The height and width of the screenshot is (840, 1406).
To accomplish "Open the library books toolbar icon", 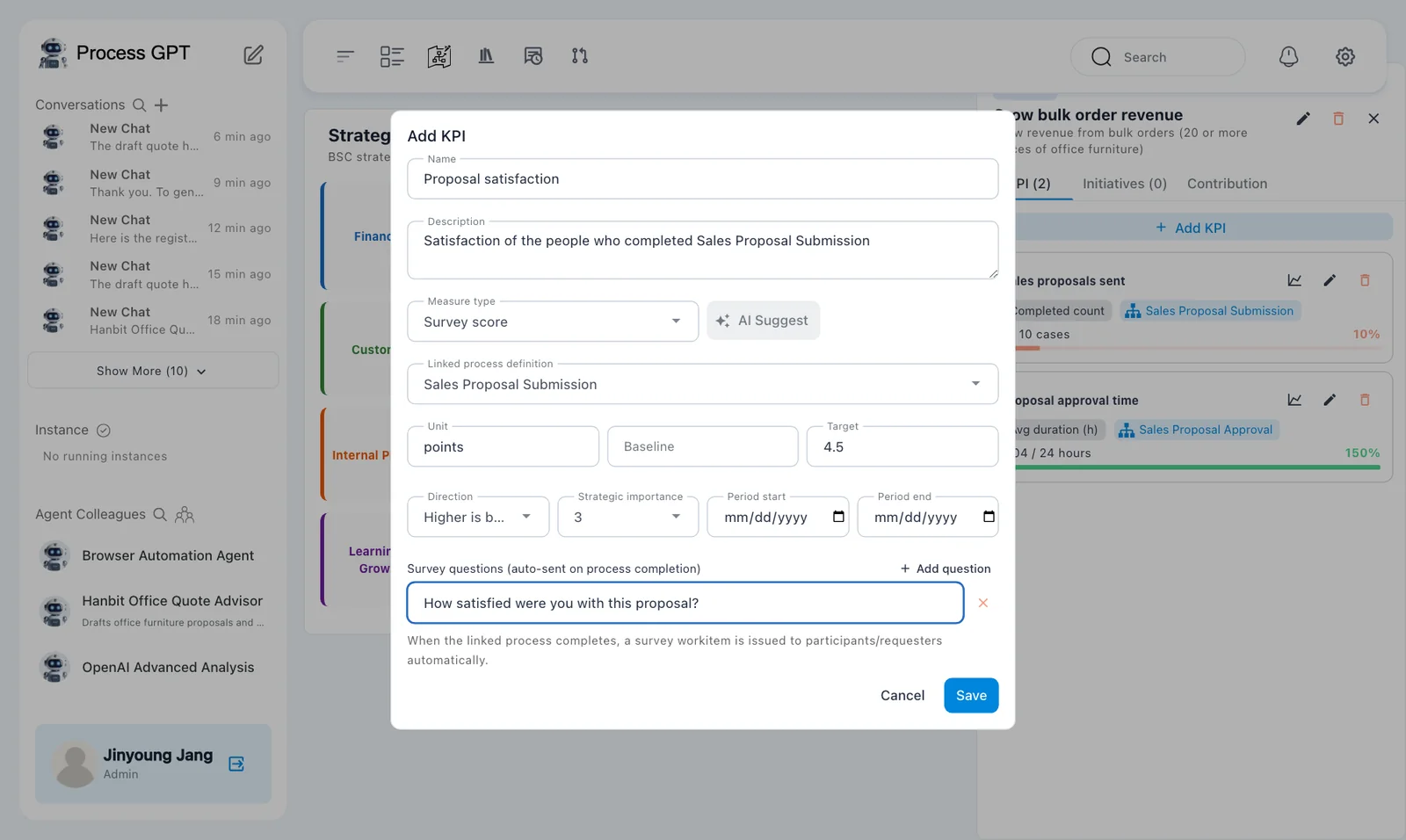I will (x=486, y=56).
